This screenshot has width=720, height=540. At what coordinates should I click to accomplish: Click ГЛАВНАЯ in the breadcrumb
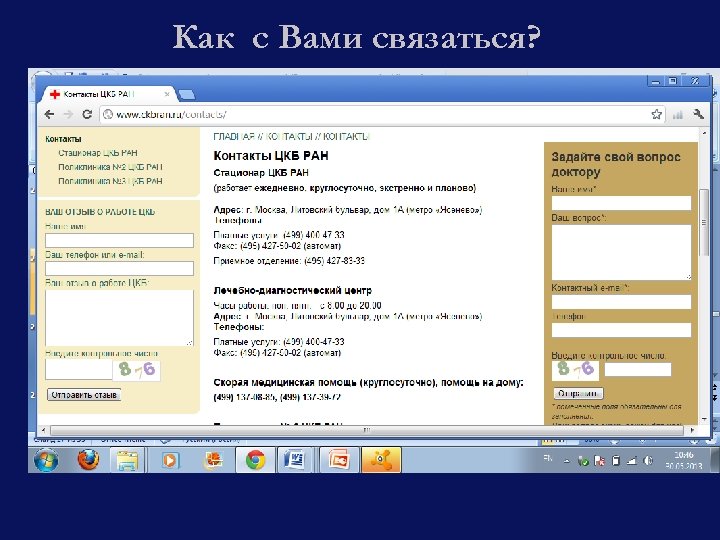(x=234, y=136)
